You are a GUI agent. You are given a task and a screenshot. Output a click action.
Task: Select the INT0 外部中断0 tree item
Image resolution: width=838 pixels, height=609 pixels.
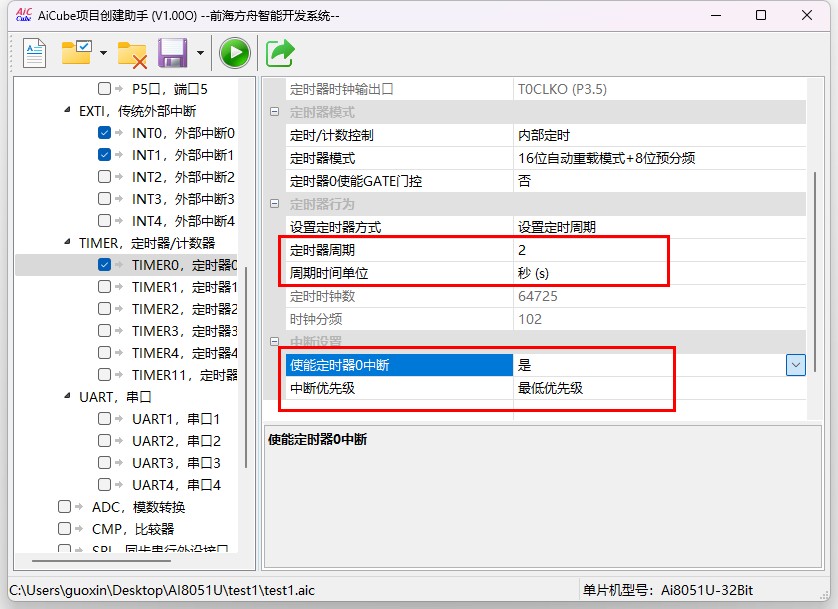tap(183, 133)
